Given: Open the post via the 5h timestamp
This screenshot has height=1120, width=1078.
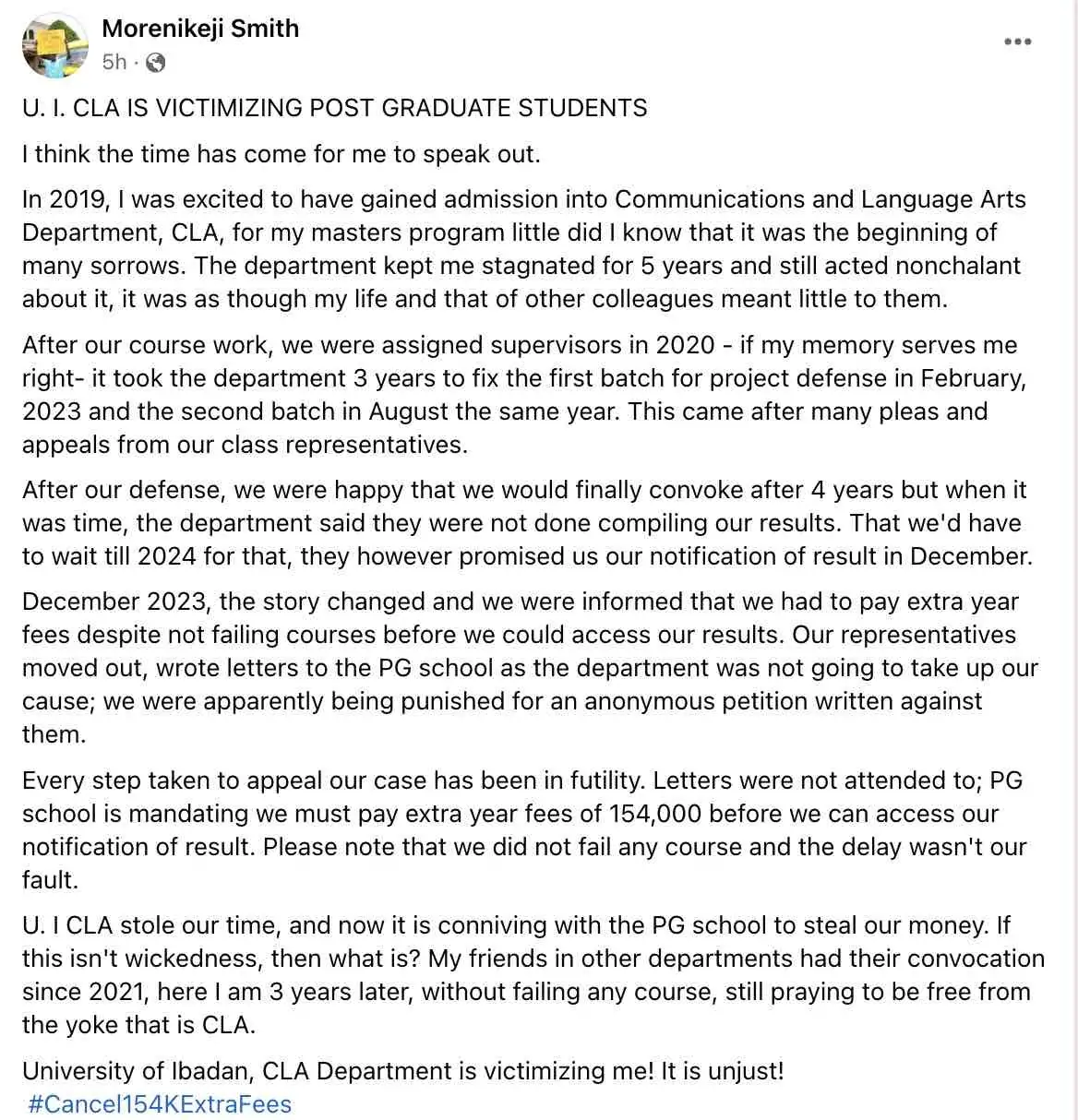Looking at the screenshot, I should [x=114, y=63].
